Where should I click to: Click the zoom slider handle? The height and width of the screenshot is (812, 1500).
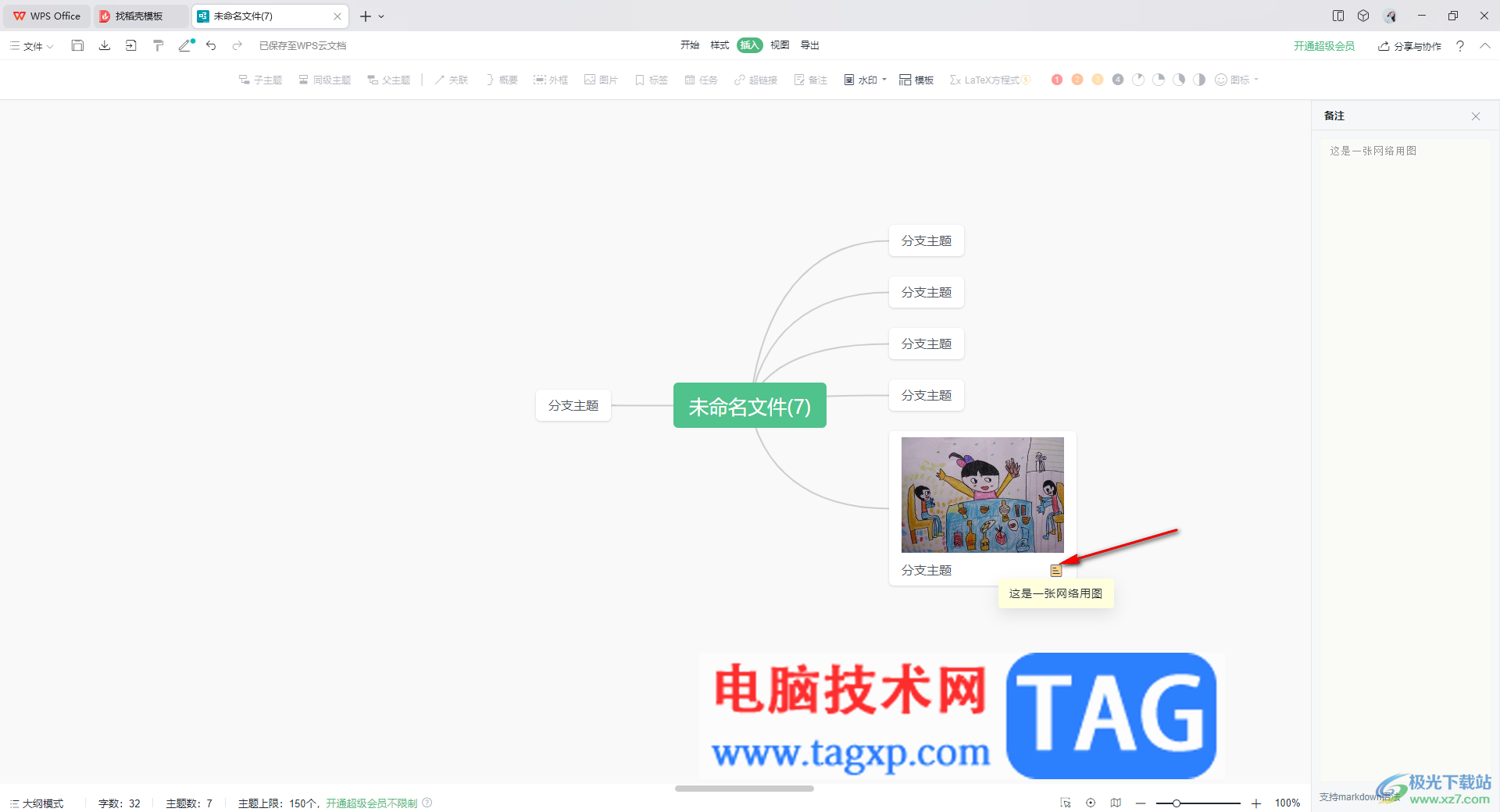tap(1176, 803)
